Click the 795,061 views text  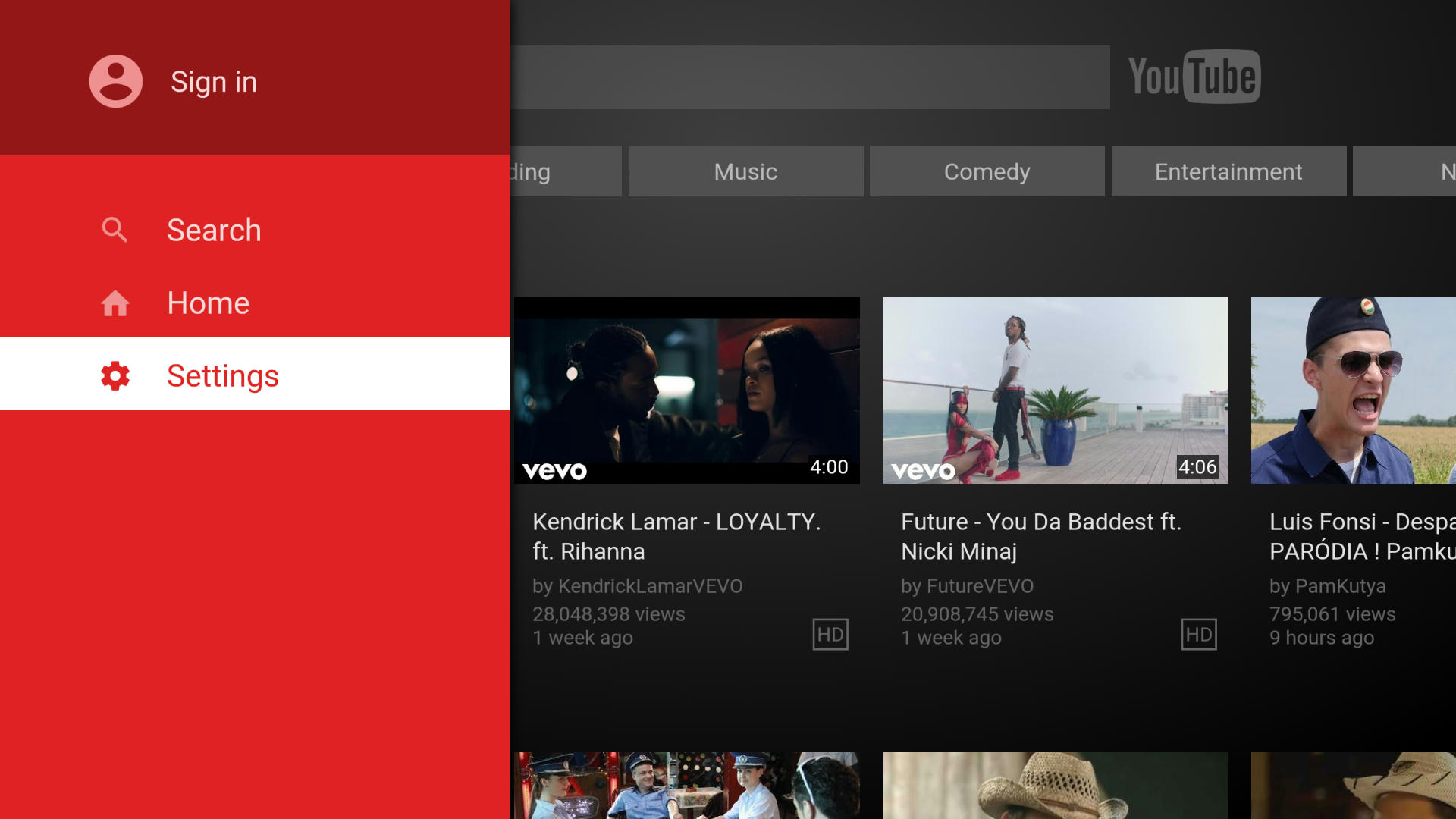(1332, 614)
